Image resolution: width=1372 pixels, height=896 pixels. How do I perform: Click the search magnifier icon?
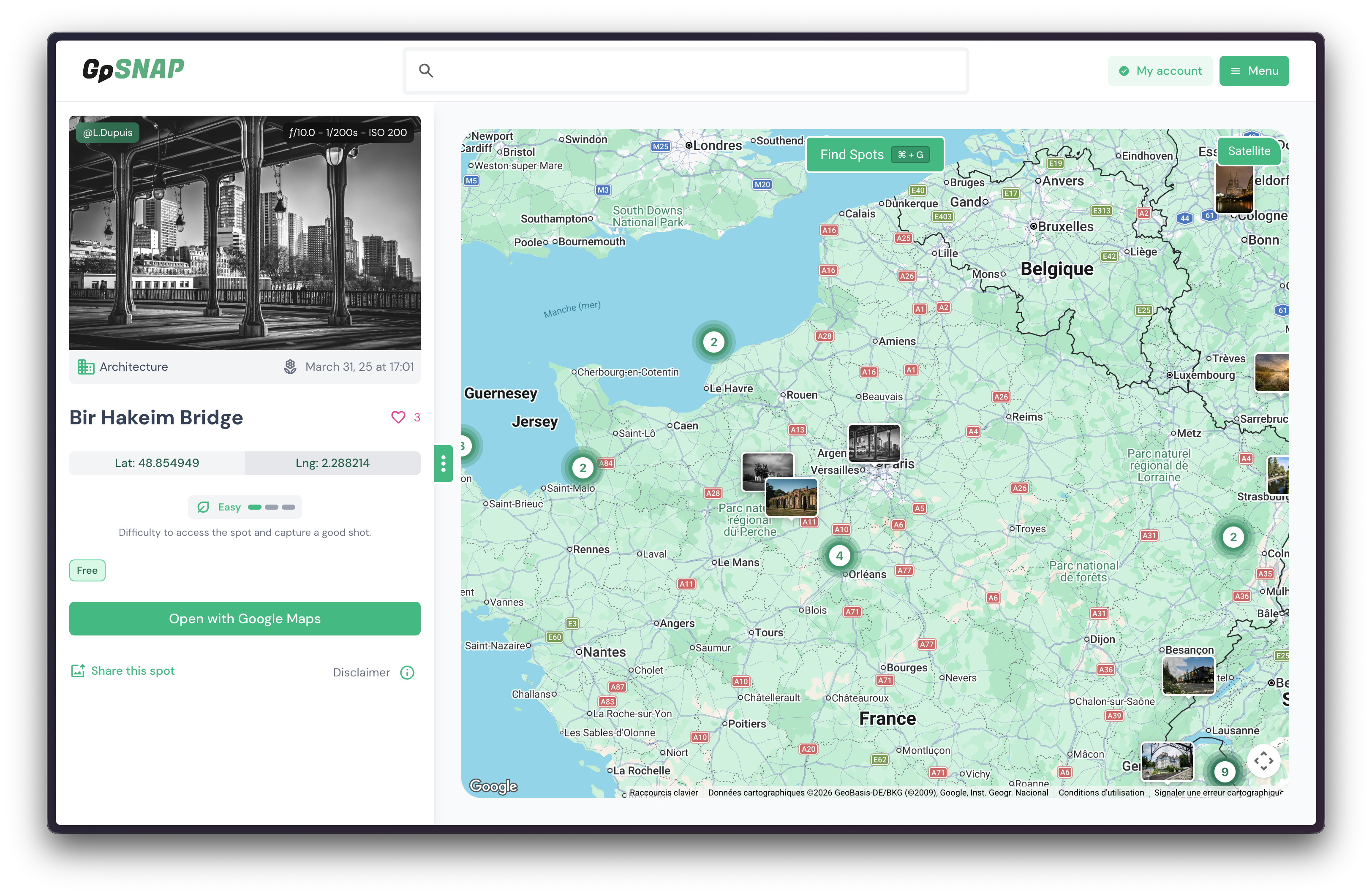click(x=426, y=70)
